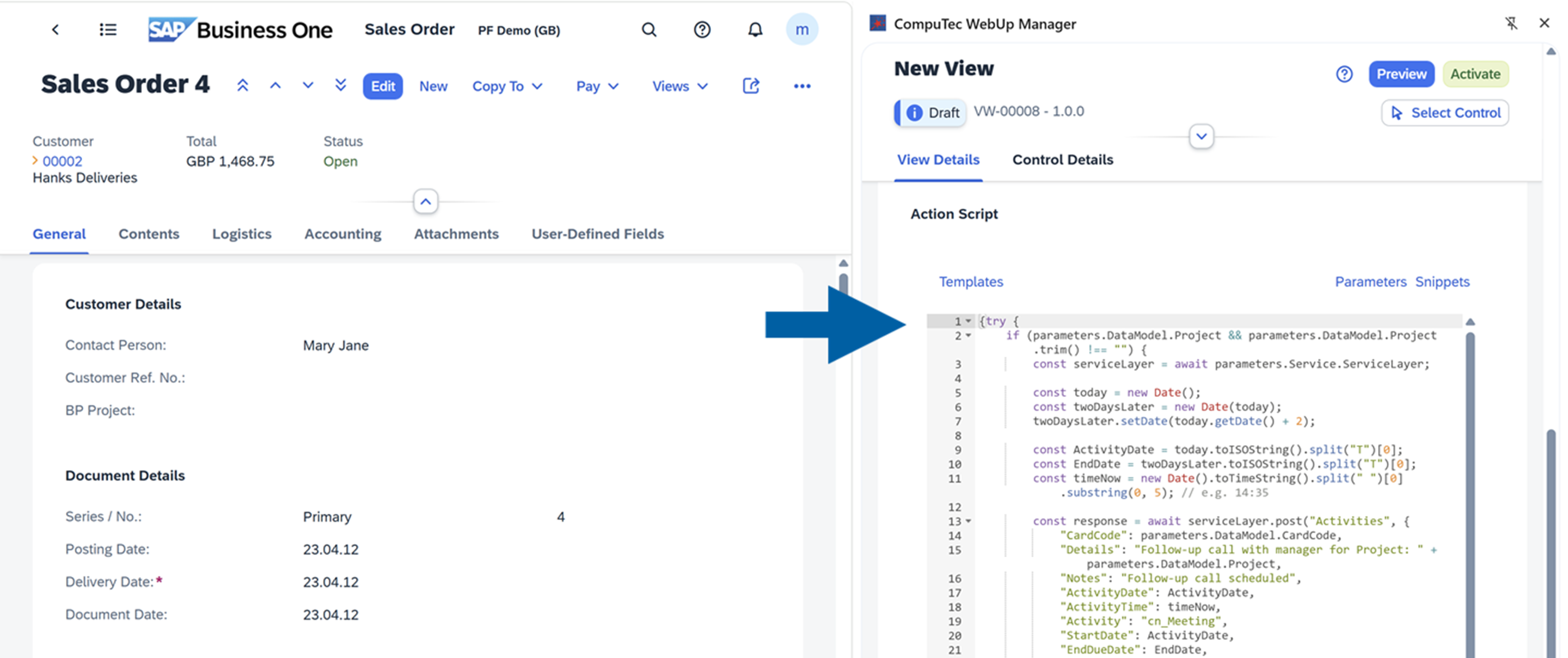
Task: Click the share icon next to Views
Action: click(x=751, y=86)
